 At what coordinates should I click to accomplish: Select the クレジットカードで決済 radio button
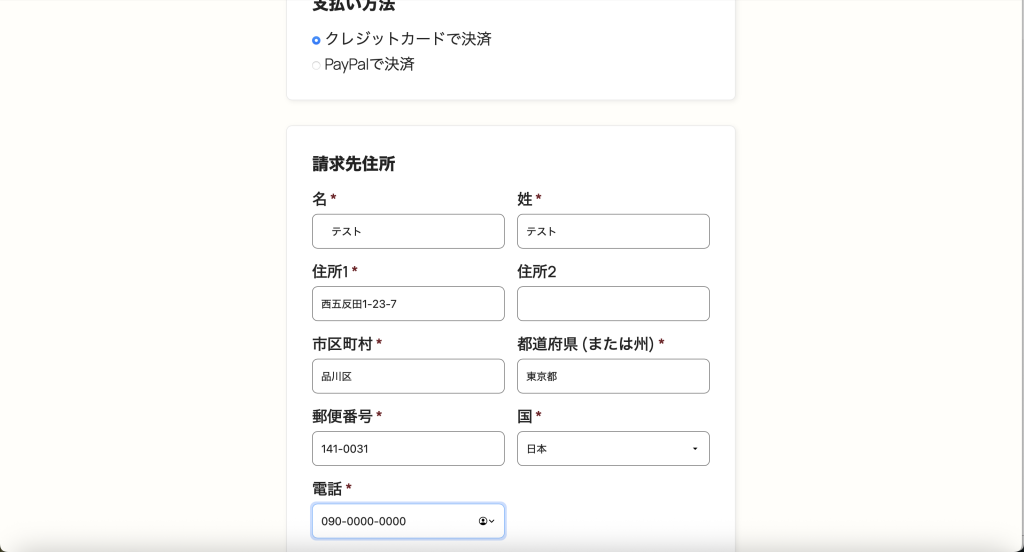tap(316, 40)
